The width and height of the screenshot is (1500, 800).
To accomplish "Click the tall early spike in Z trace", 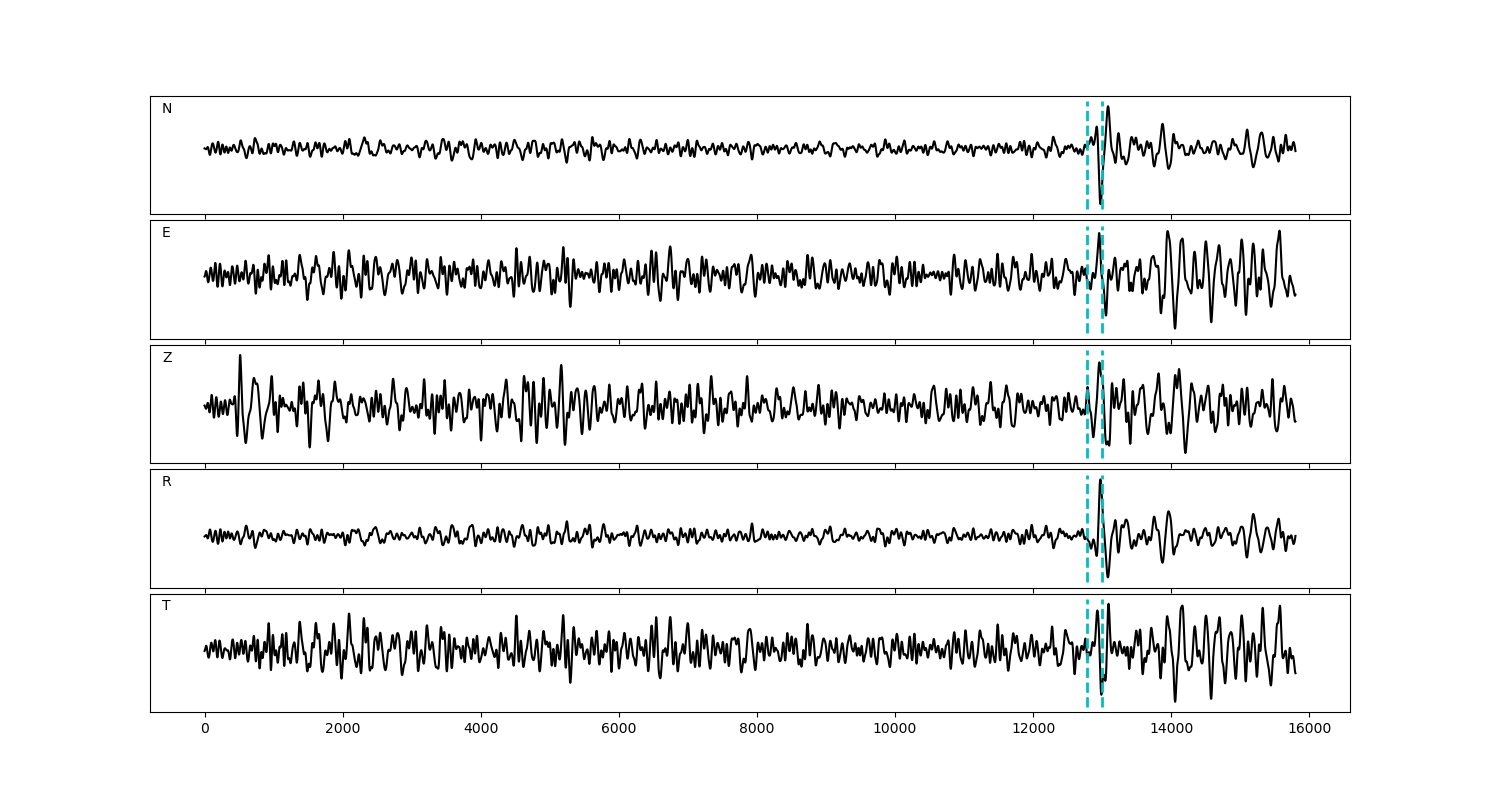I will pos(240,358).
